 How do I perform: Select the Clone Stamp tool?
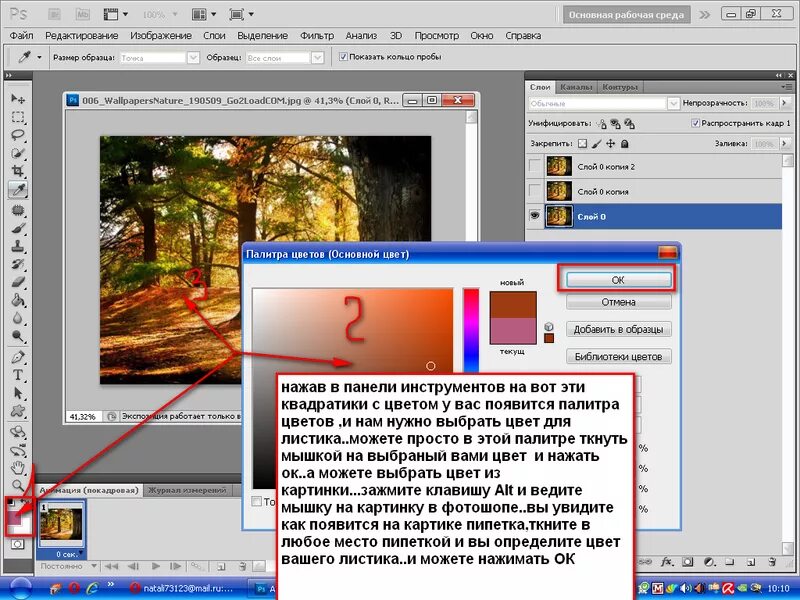[18, 246]
